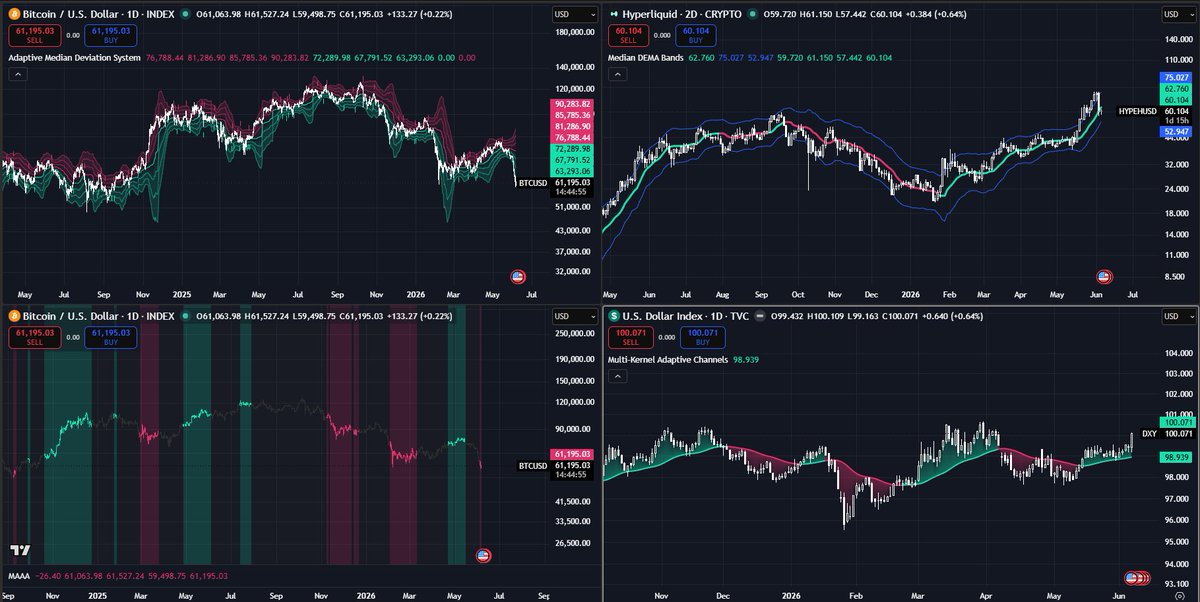This screenshot has height=602, width=1200.
Task: Click the Bitcoin logo in the MAAA chart
Action: click(x=15, y=316)
